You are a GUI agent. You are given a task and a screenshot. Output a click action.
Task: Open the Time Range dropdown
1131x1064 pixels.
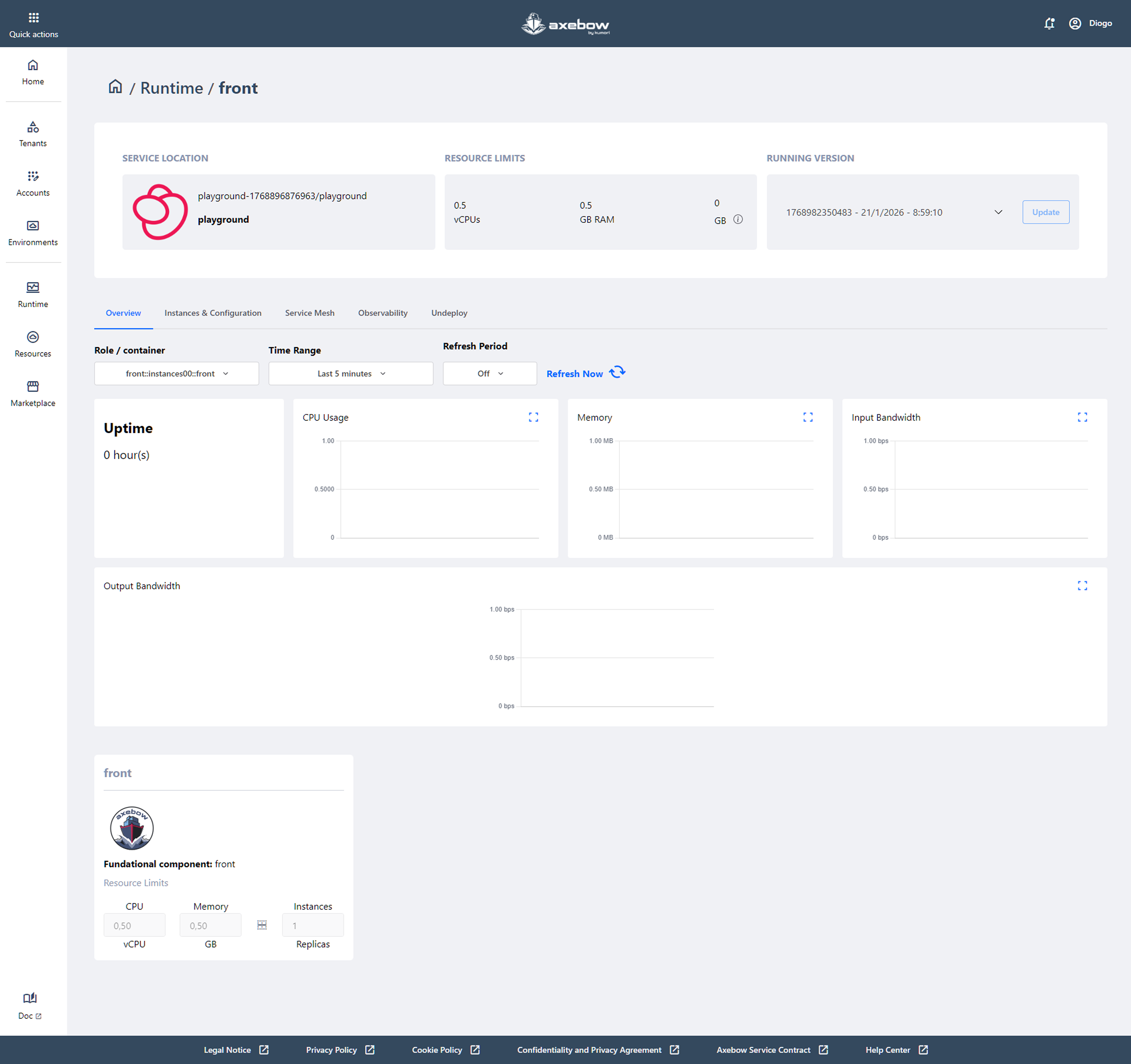[x=350, y=373]
